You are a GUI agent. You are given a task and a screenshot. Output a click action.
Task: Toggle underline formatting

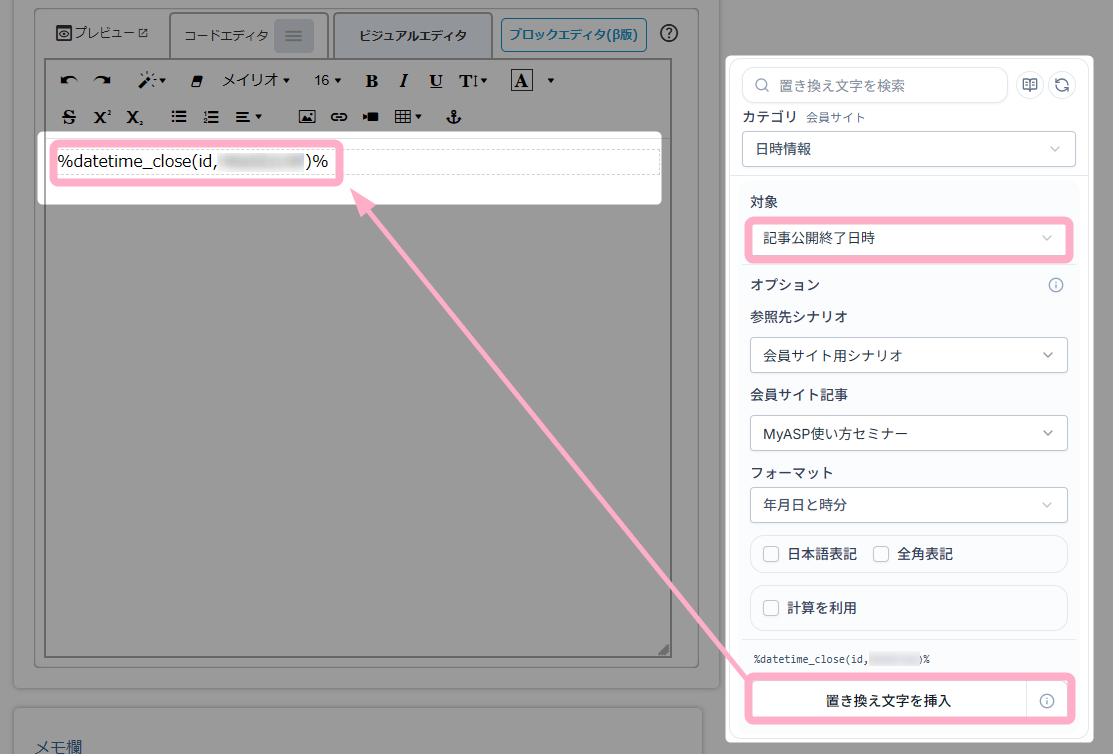point(436,82)
